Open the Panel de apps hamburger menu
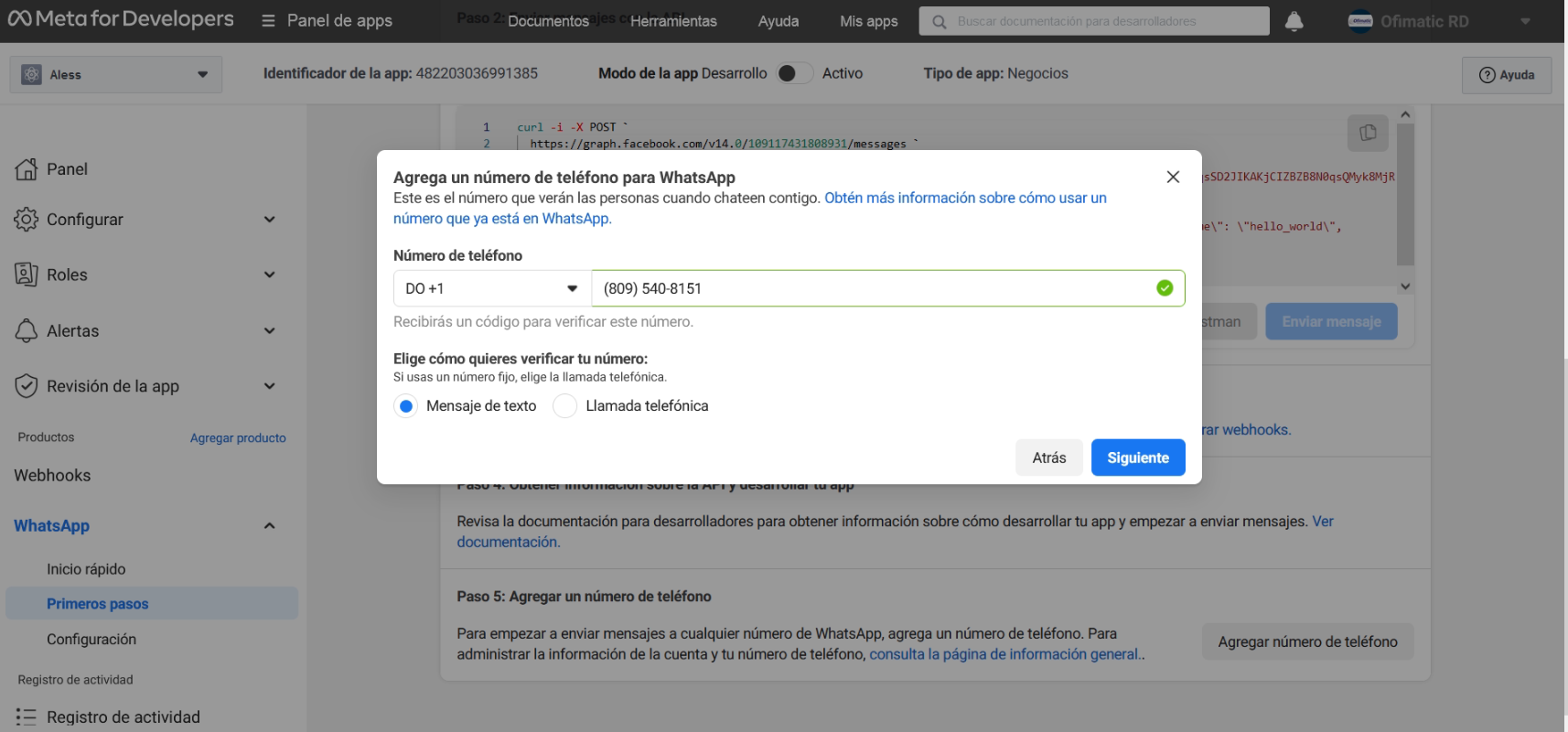 point(268,21)
